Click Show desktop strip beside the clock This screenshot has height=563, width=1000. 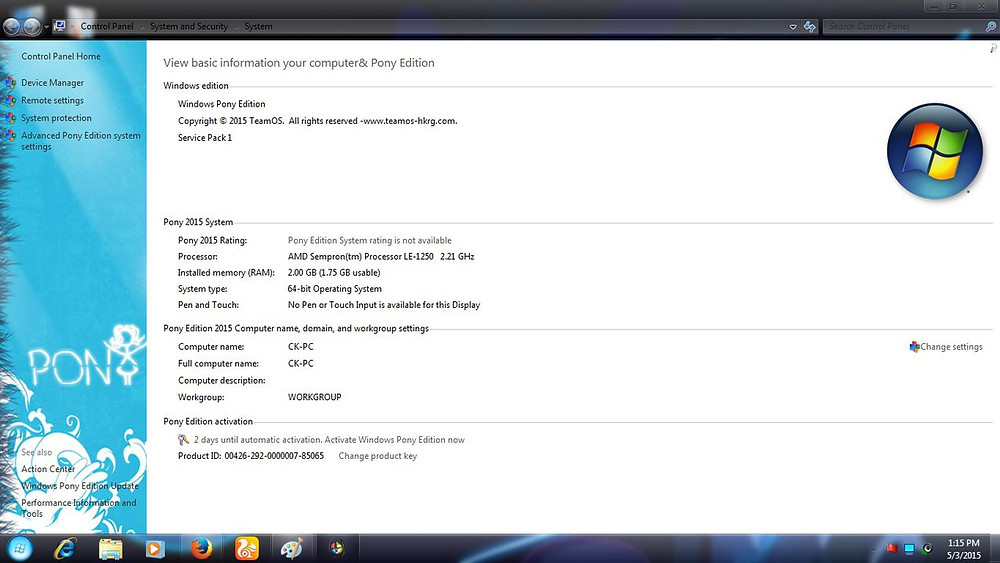995,548
